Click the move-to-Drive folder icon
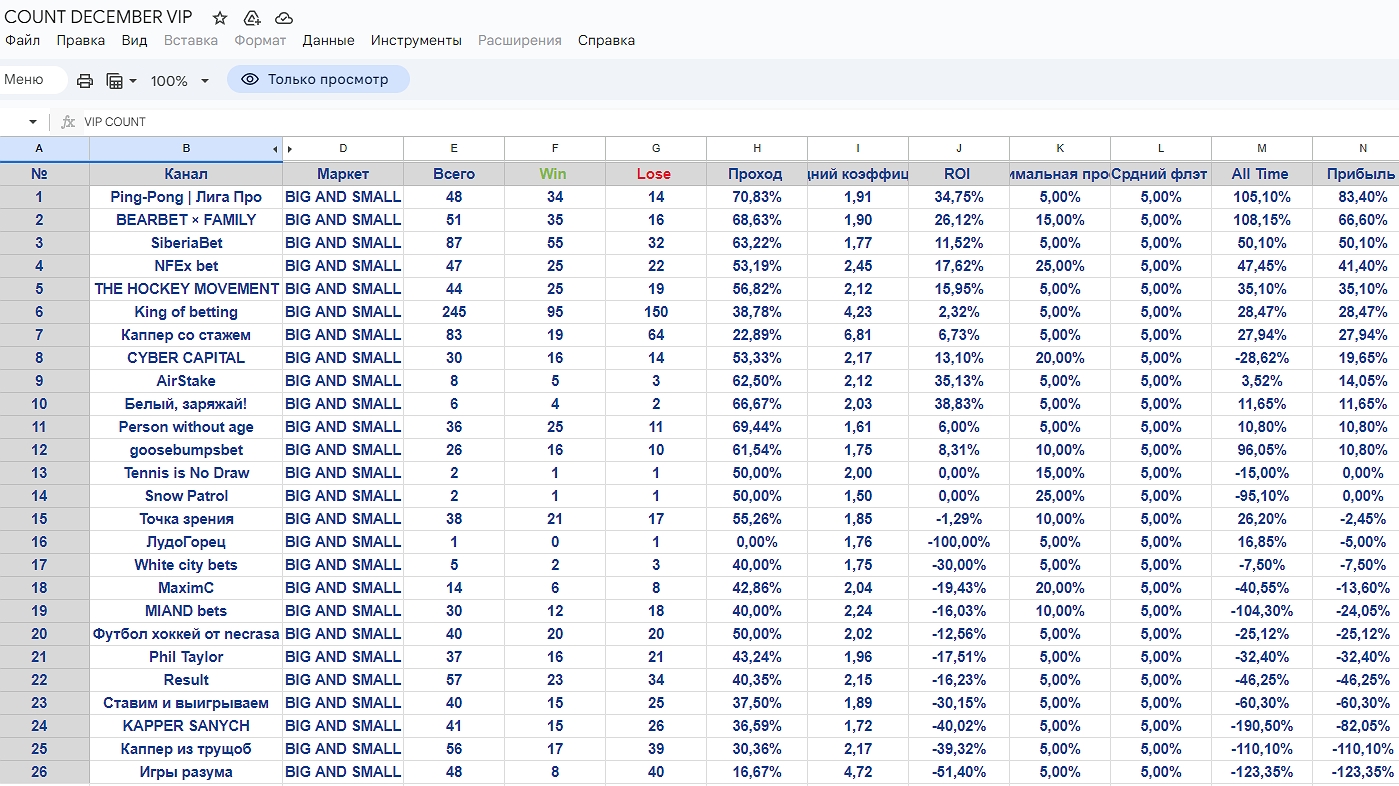This screenshot has width=1399, height=786. [x=252, y=18]
